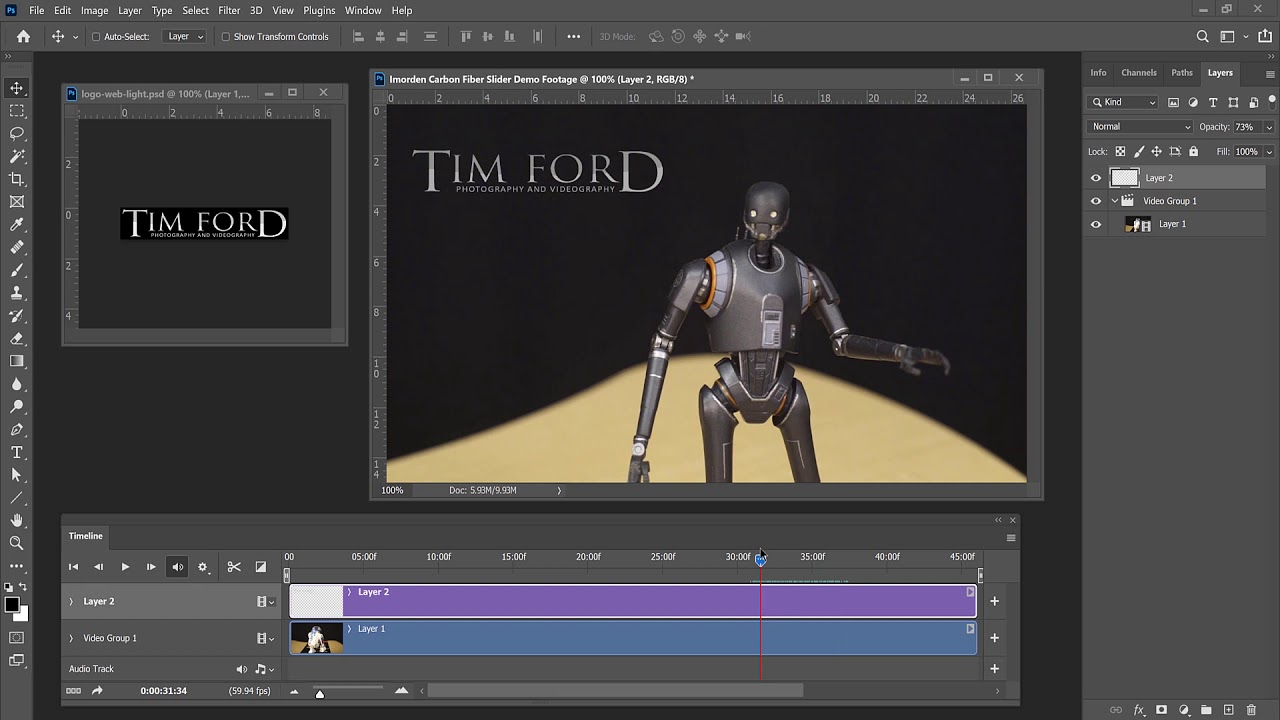Select the Clone Stamp tool
This screenshot has height=720, width=1280.
pos(16,293)
